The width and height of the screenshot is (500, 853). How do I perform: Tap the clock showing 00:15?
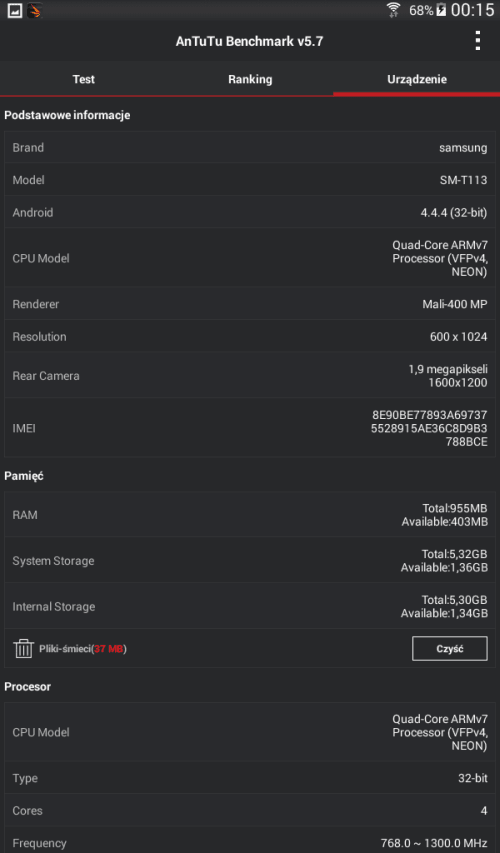tap(472, 10)
